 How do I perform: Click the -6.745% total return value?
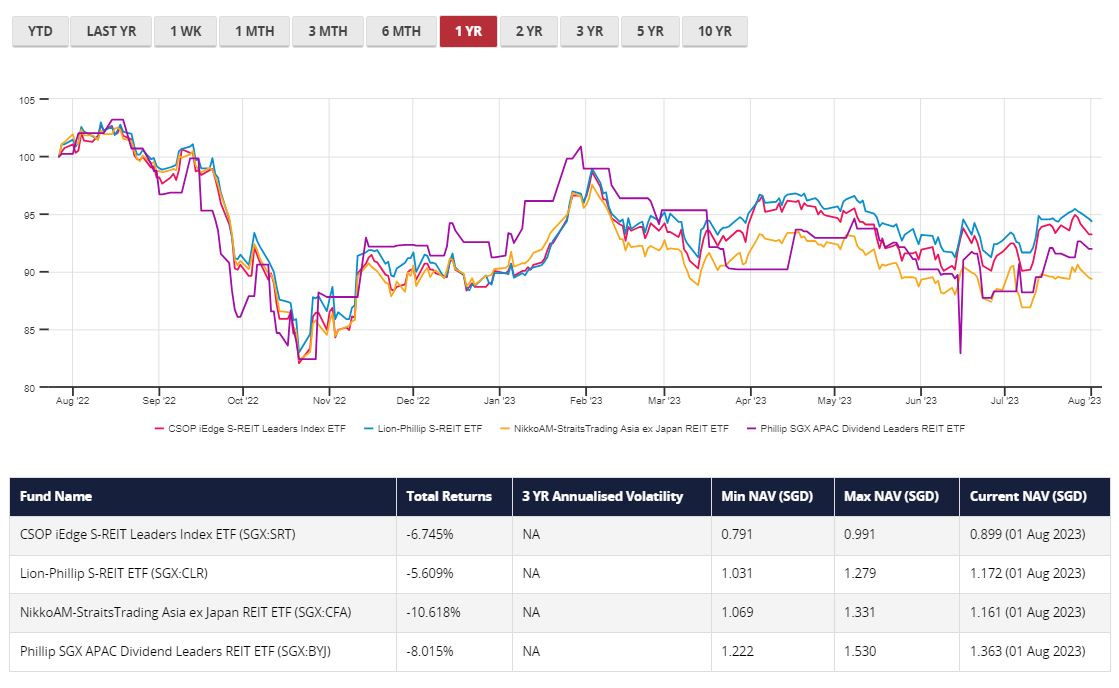click(x=430, y=535)
